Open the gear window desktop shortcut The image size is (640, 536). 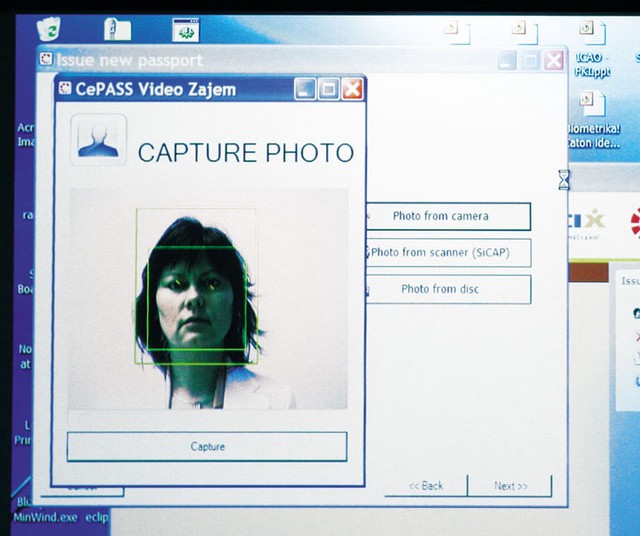186,30
